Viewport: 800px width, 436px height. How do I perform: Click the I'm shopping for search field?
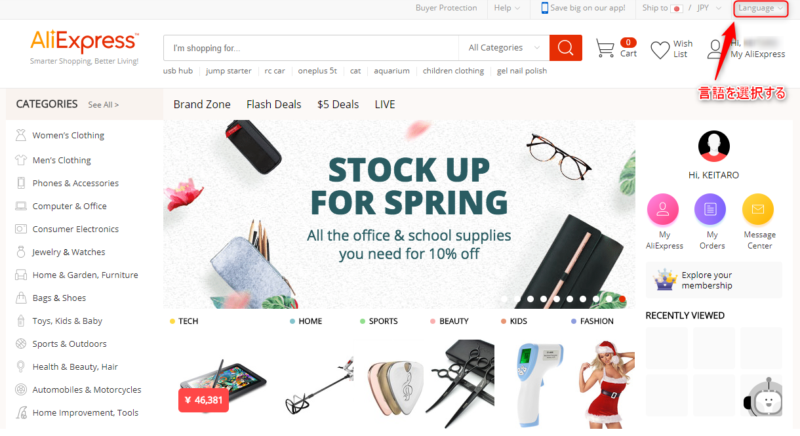(x=311, y=48)
